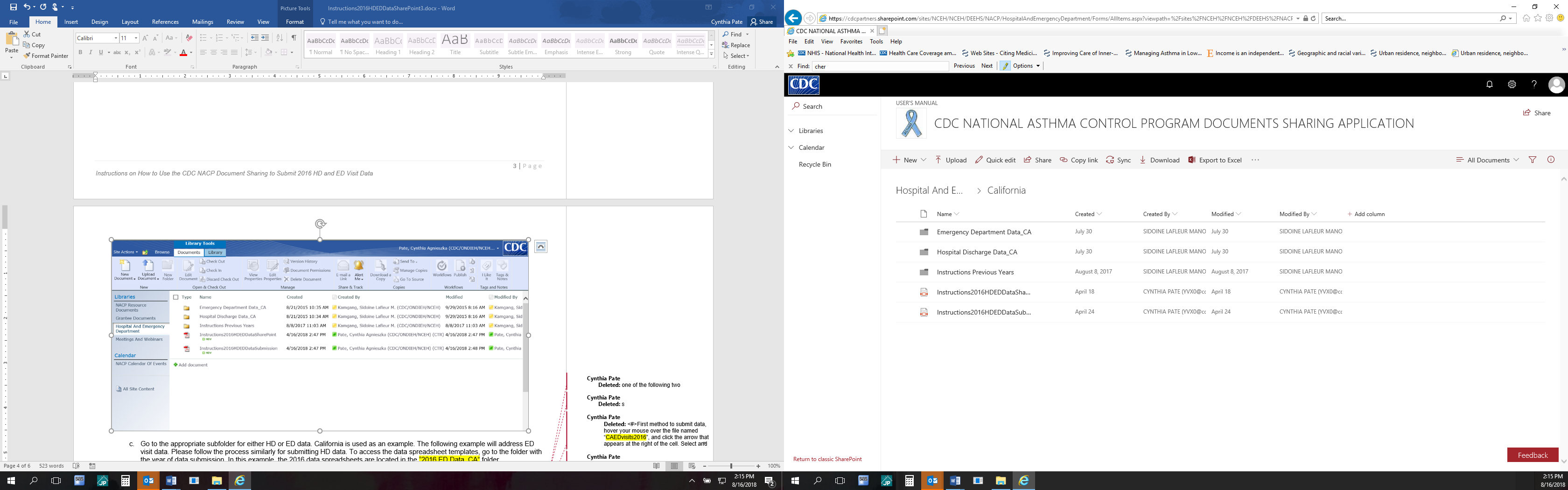
Task: Click the Shrink Font icon
Action: click(x=155, y=38)
